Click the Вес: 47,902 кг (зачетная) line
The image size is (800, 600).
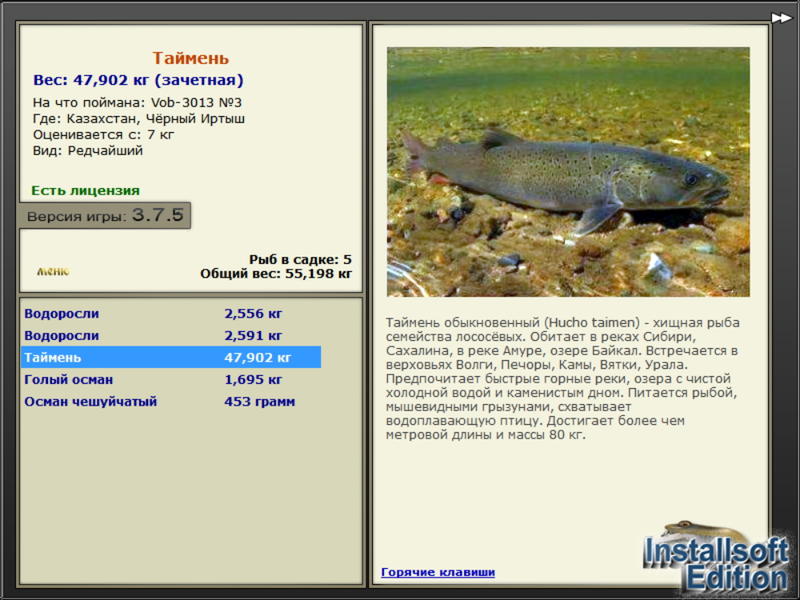(138, 80)
